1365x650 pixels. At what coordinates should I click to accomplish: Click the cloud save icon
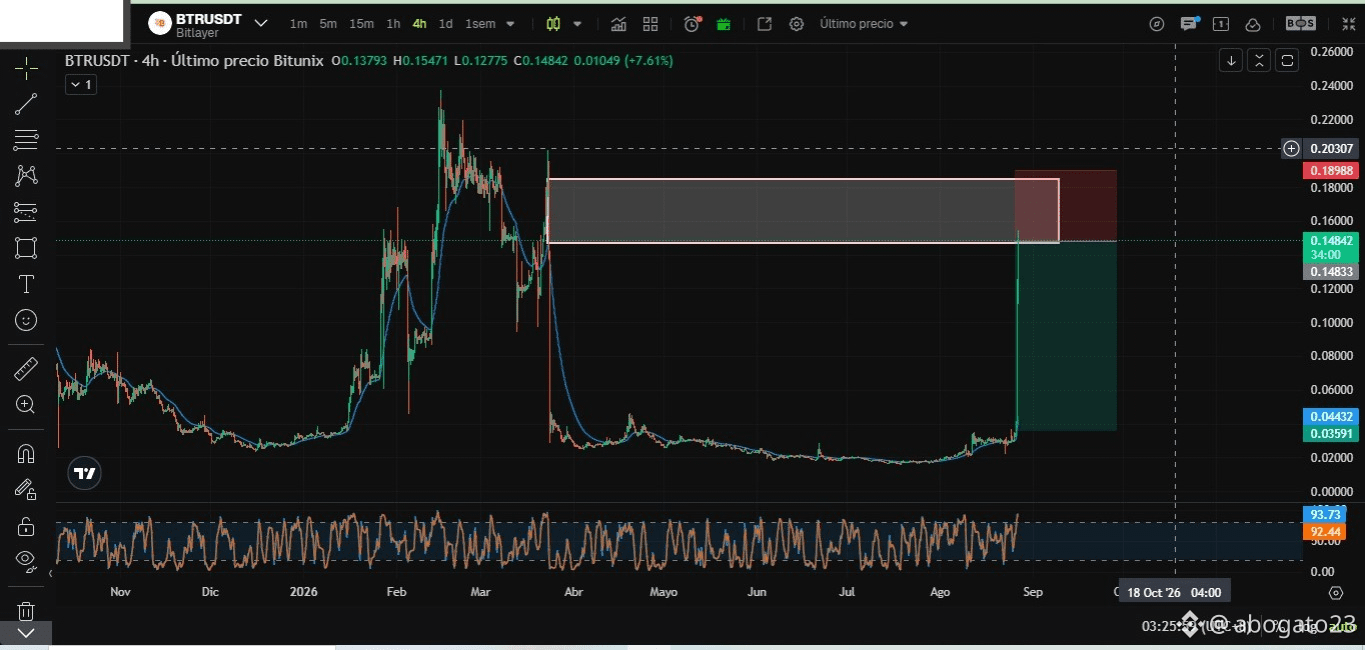click(x=1252, y=24)
